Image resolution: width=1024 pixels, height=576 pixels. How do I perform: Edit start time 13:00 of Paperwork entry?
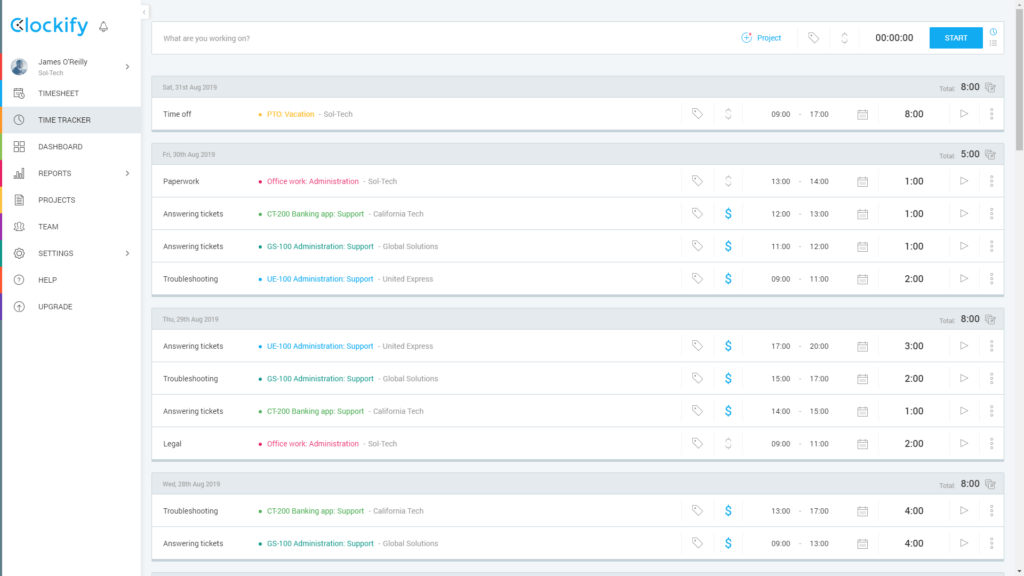pos(780,182)
